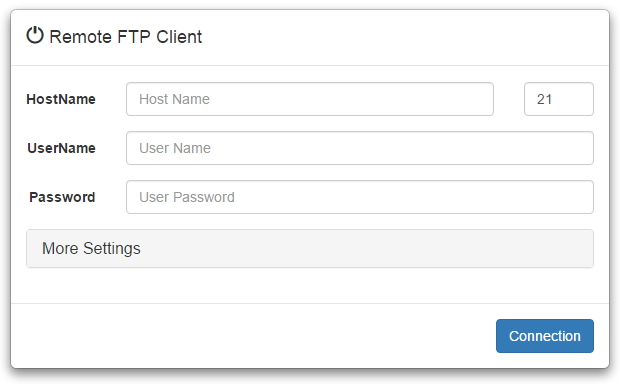This screenshot has width=620, height=384.
Task: Click the dialog header bar
Action: point(310,37)
